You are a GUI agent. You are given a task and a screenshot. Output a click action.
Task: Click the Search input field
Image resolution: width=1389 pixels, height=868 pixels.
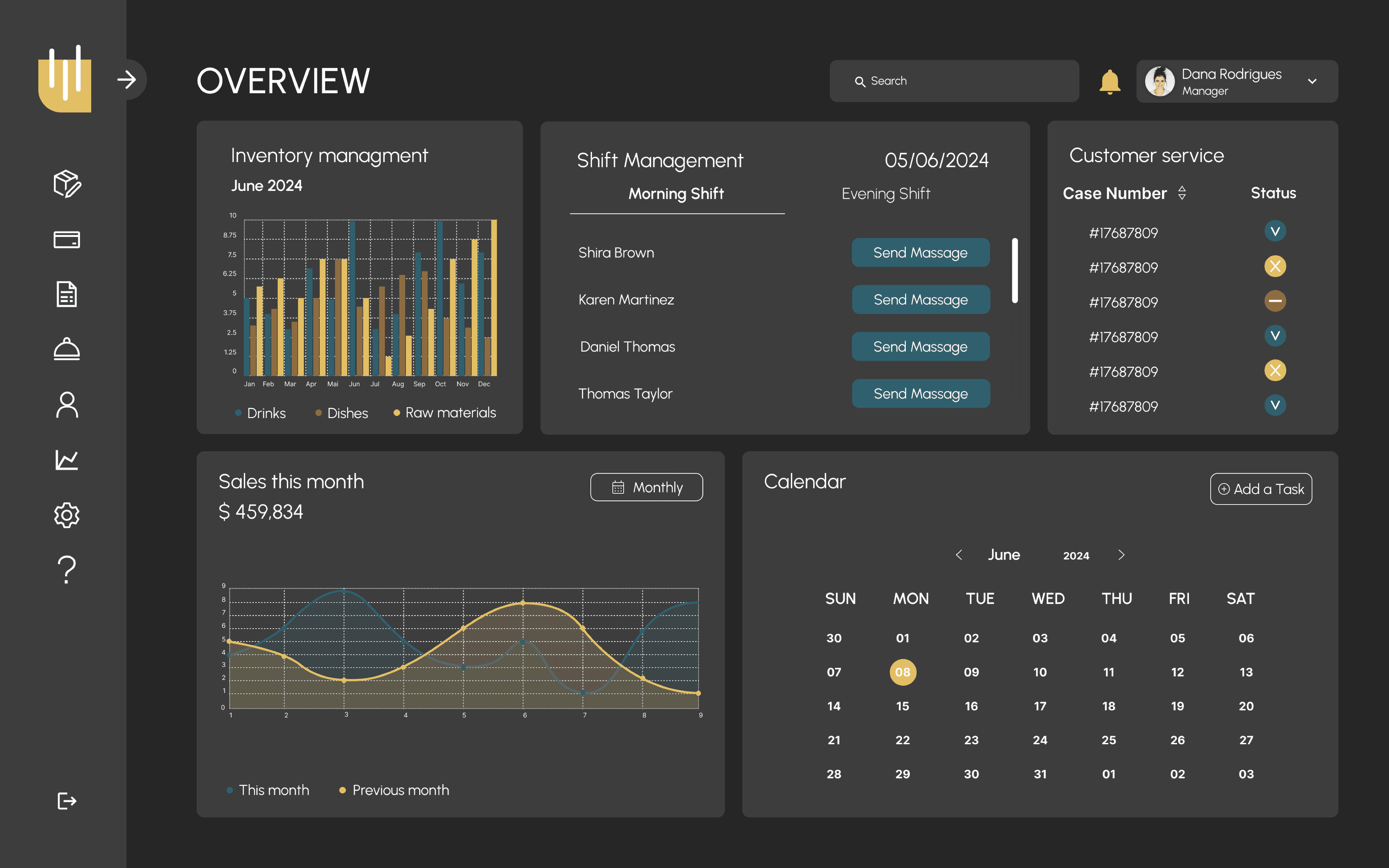(x=954, y=81)
